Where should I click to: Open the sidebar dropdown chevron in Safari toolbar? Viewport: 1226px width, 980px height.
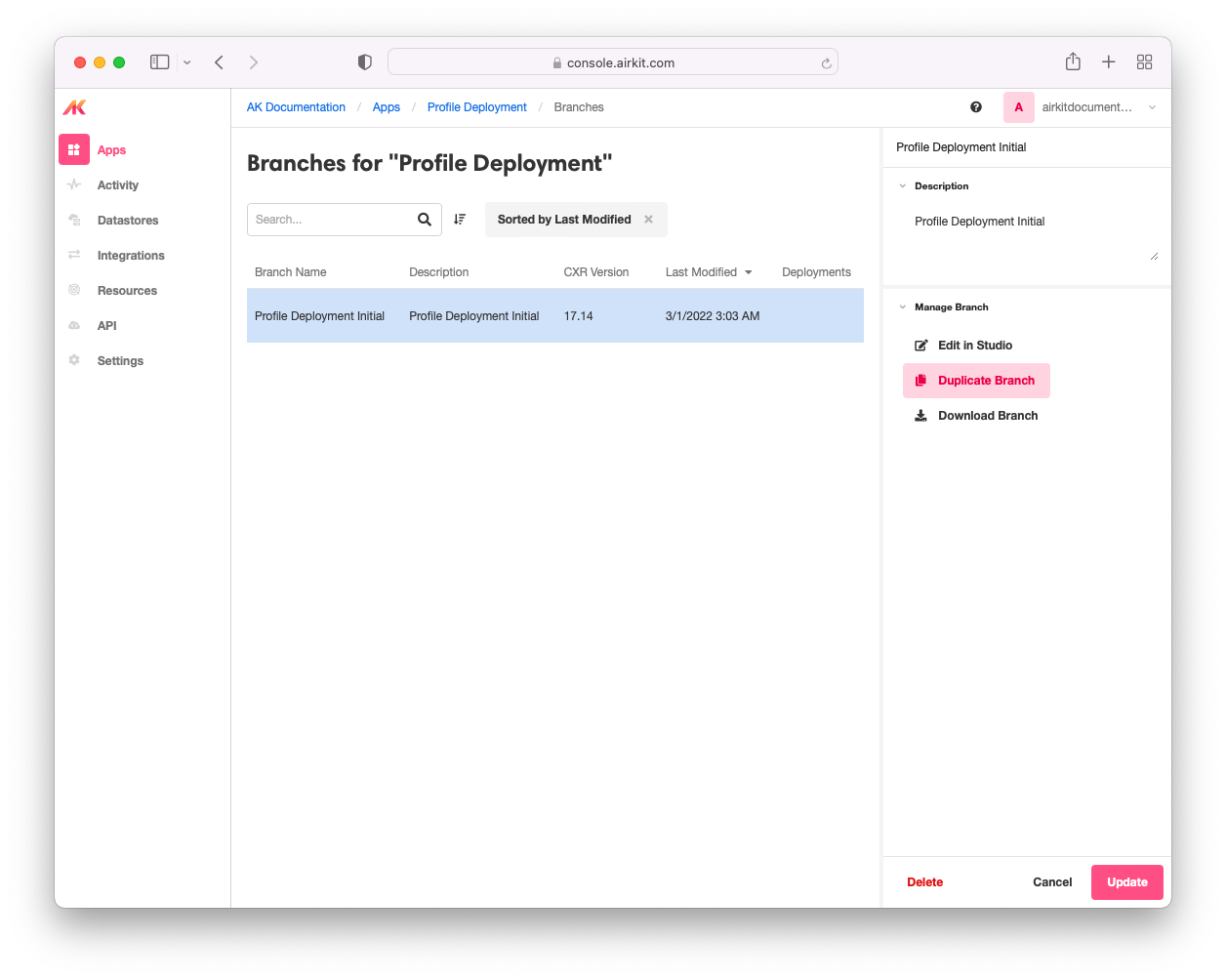coord(187,62)
